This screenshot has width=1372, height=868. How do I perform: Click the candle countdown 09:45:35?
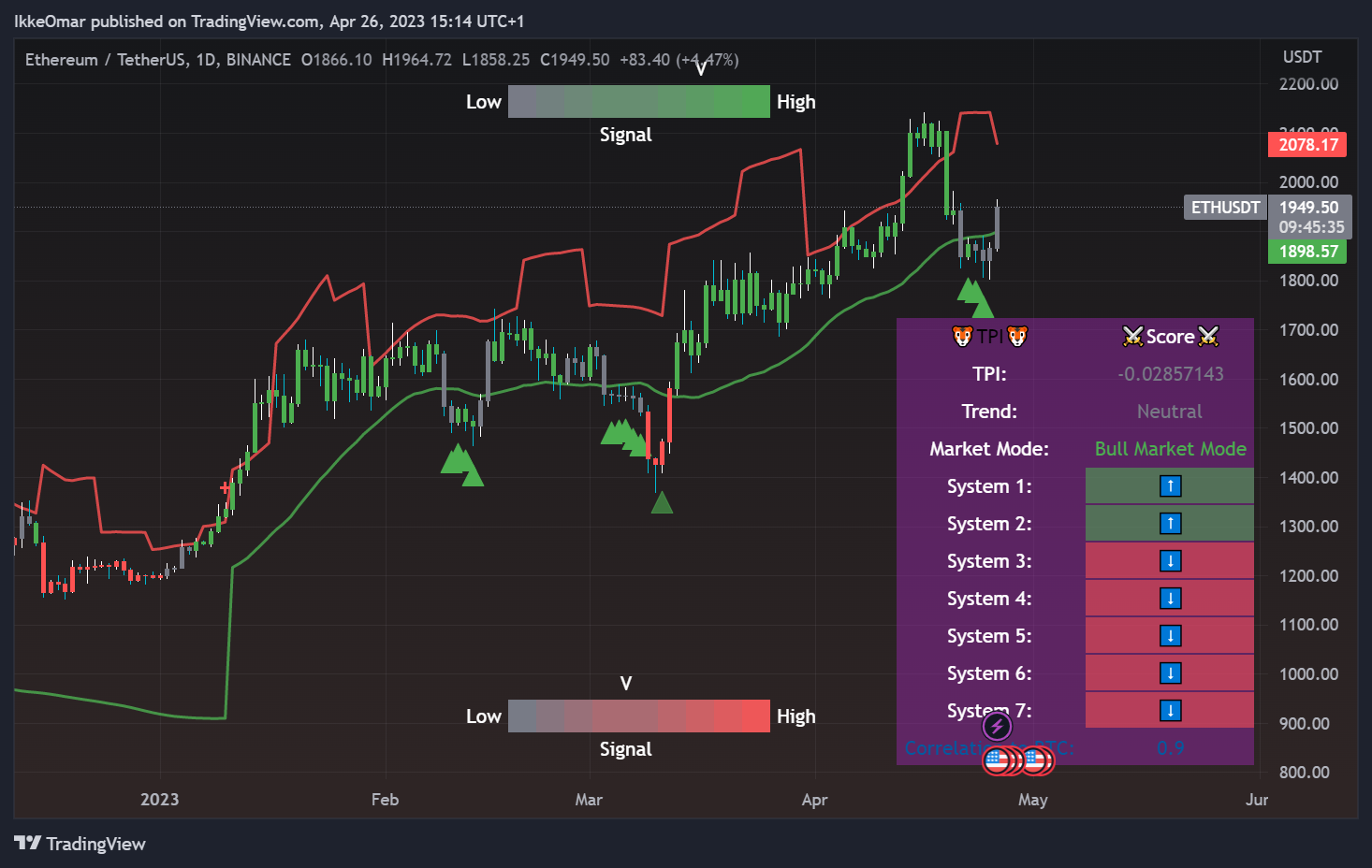point(1311,226)
